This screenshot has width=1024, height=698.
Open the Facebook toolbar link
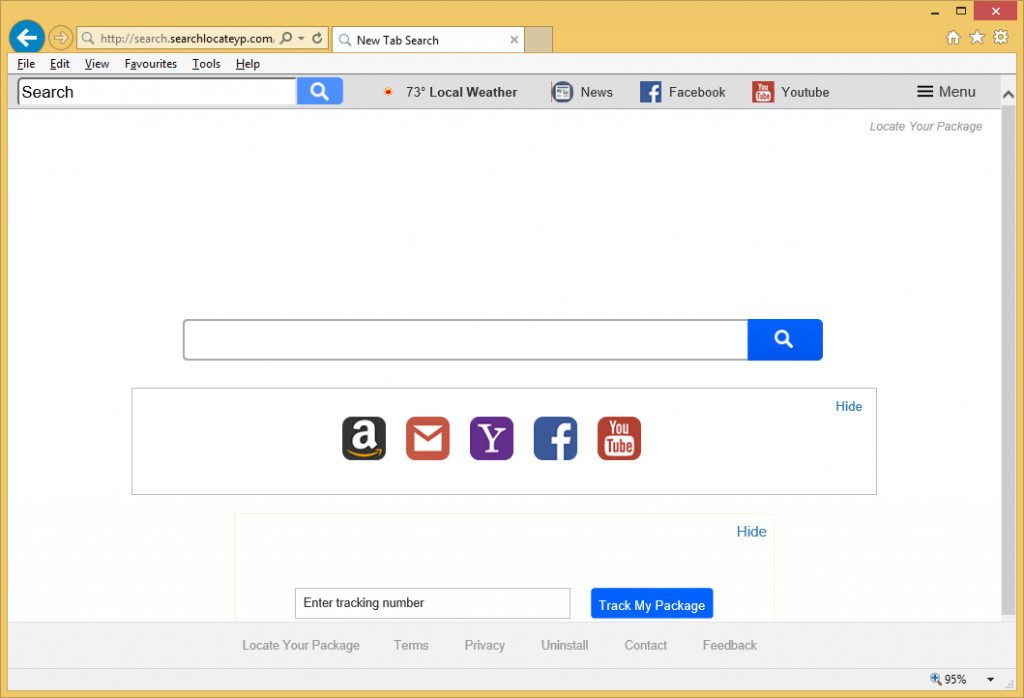pyautogui.click(x=697, y=92)
